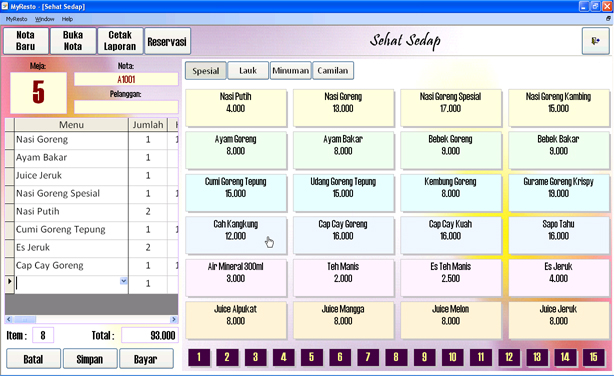614x376 pixels.
Task: Click the MyResto app icon in title bar
Action: [5, 6]
